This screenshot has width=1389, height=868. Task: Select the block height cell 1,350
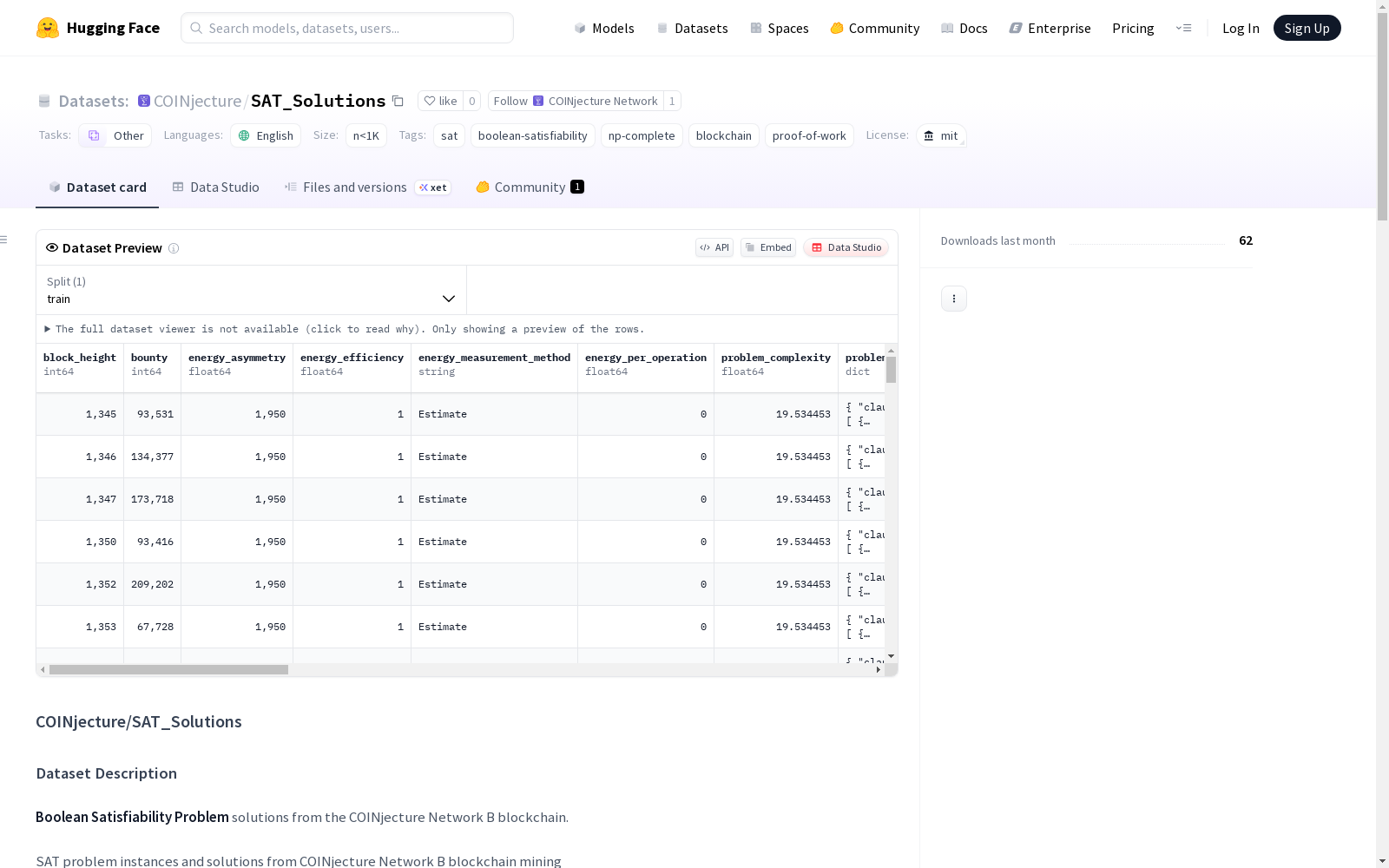pos(80,542)
